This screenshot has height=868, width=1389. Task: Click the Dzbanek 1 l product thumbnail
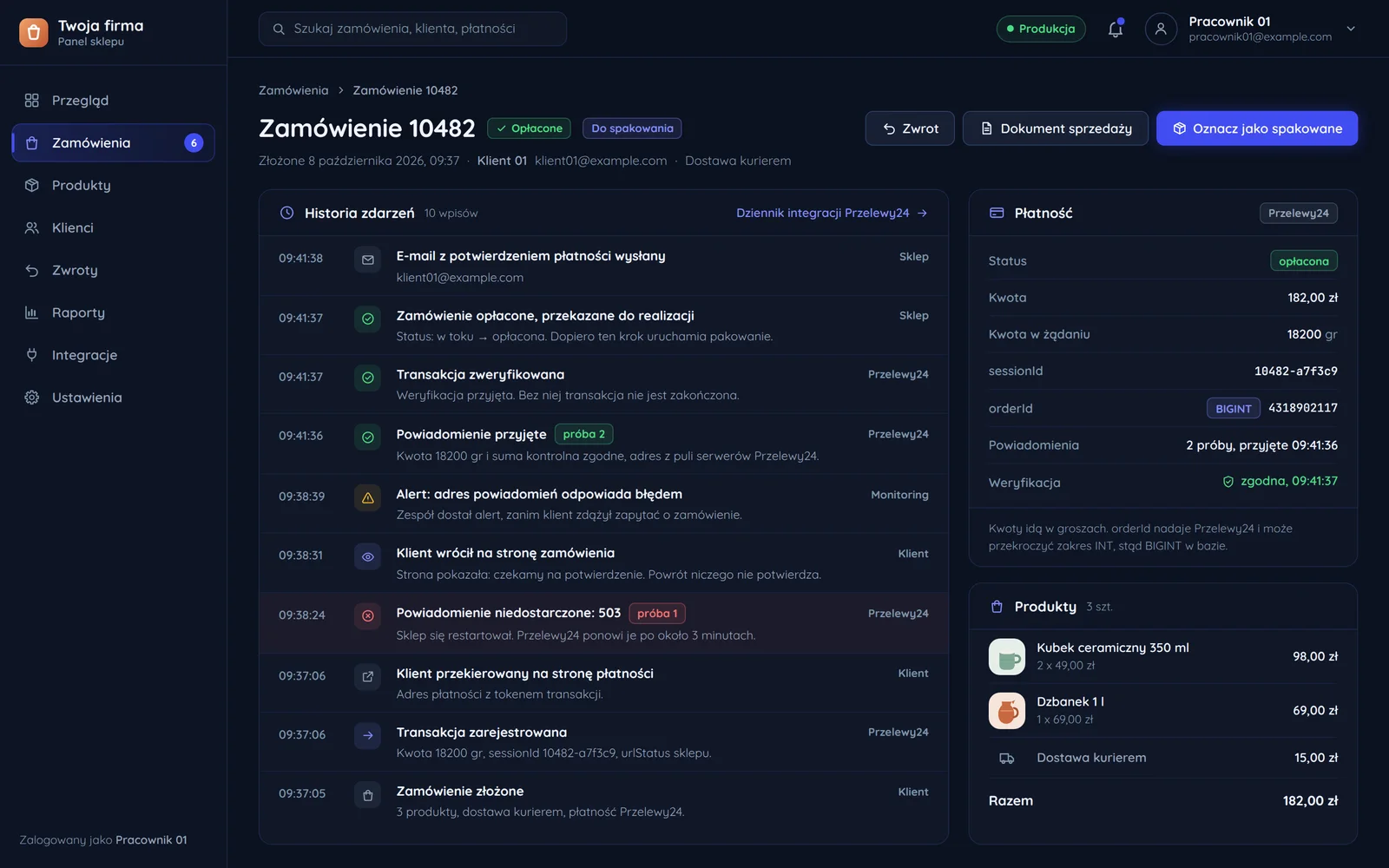(x=1007, y=711)
